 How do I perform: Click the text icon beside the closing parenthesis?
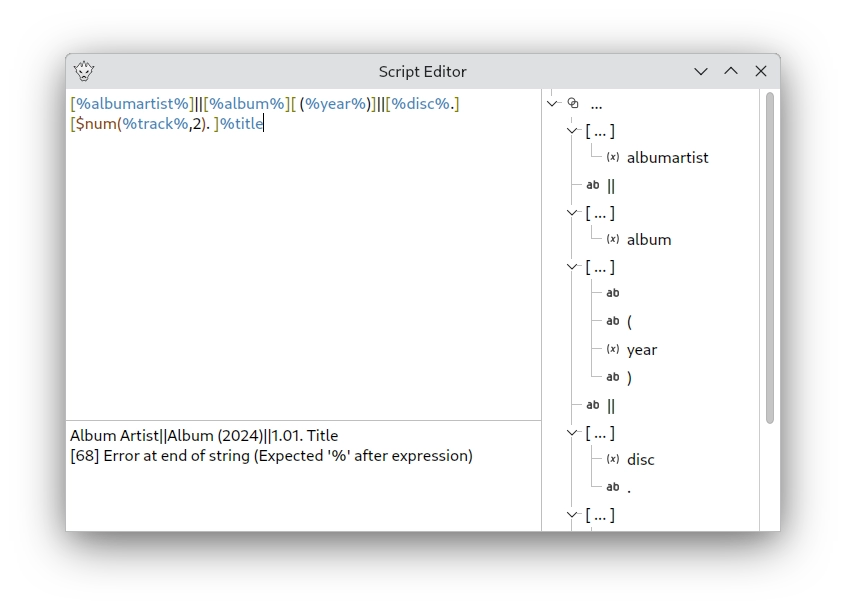613,377
